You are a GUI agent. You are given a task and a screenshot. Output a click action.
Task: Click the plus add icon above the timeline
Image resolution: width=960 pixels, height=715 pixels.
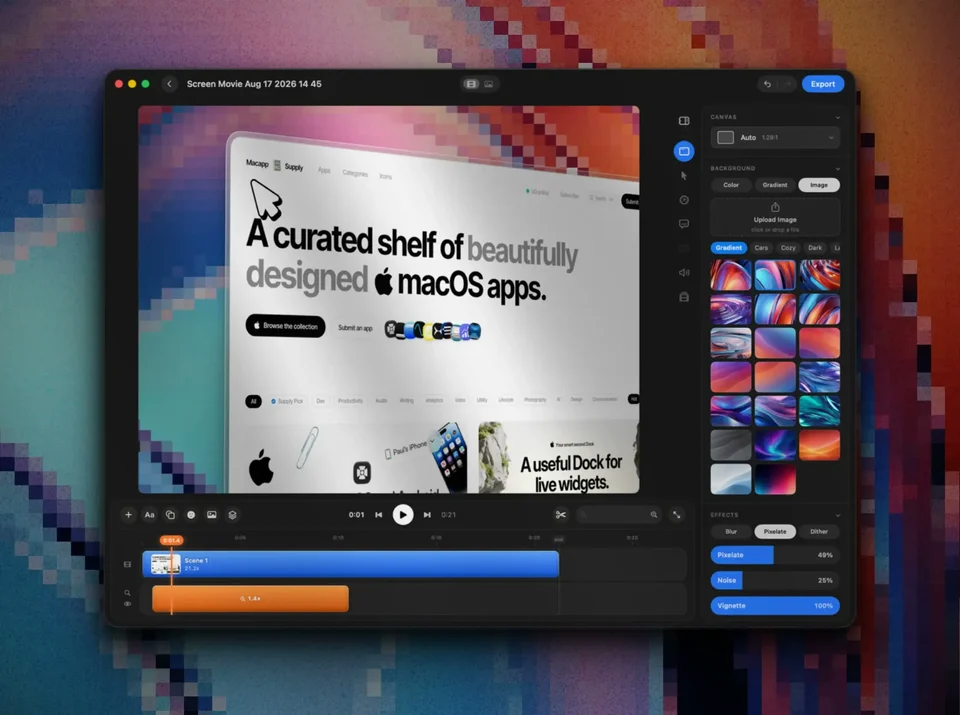click(128, 515)
